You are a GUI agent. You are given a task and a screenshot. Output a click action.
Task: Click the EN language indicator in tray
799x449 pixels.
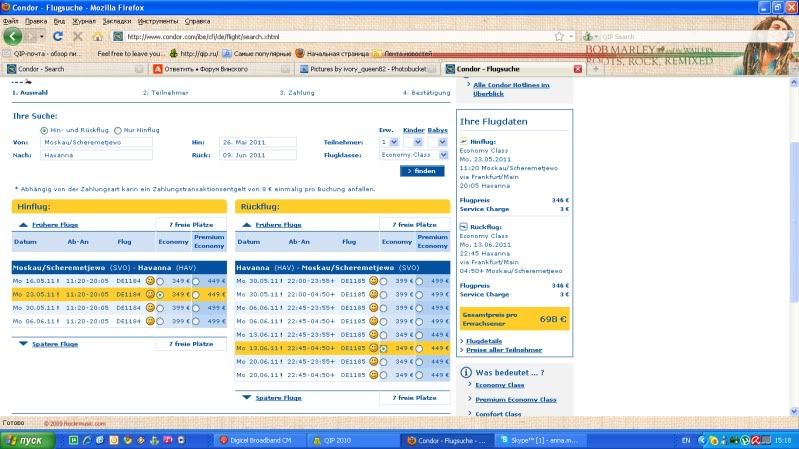point(686,440)
